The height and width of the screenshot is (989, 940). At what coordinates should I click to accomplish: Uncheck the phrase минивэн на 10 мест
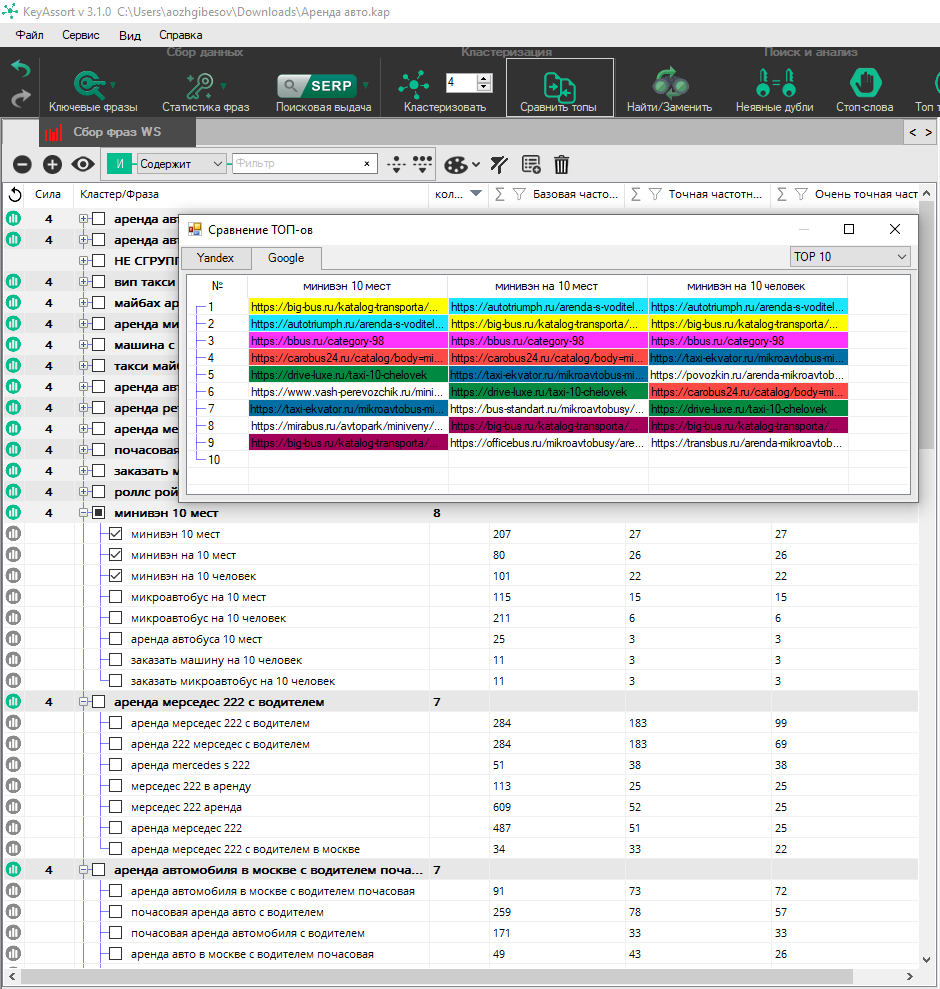115,555
